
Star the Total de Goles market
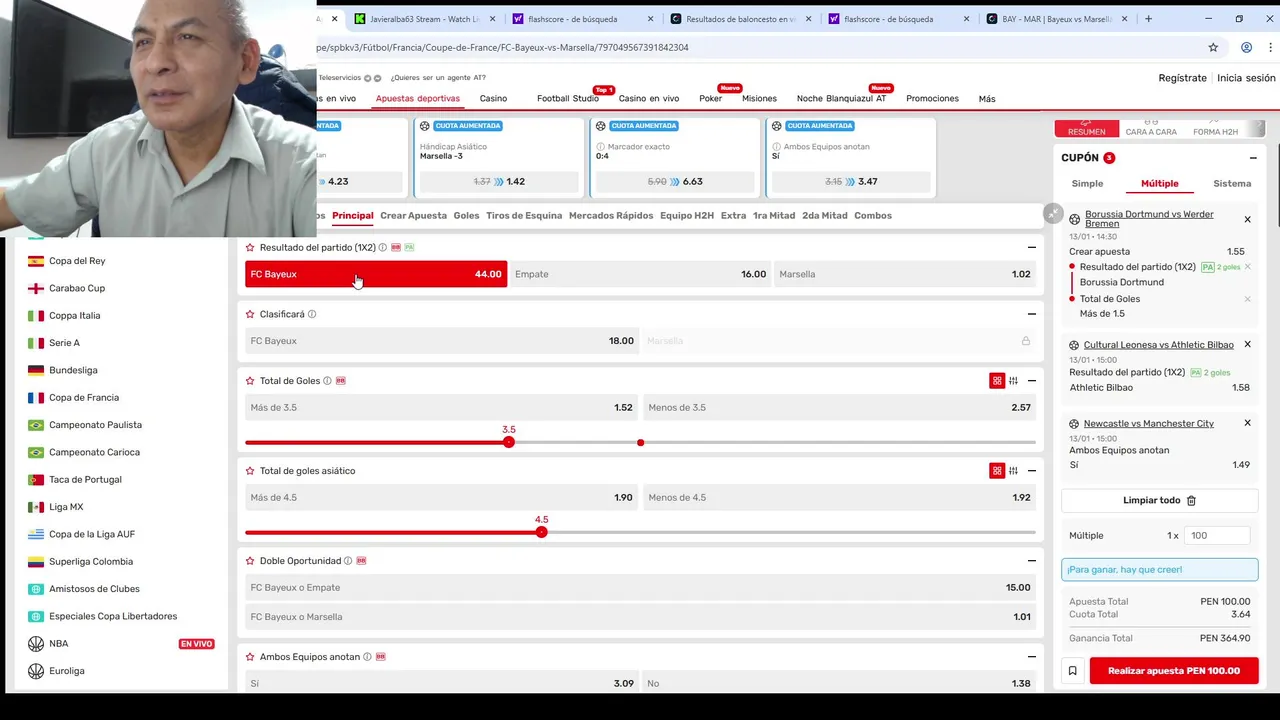point(250,381)
